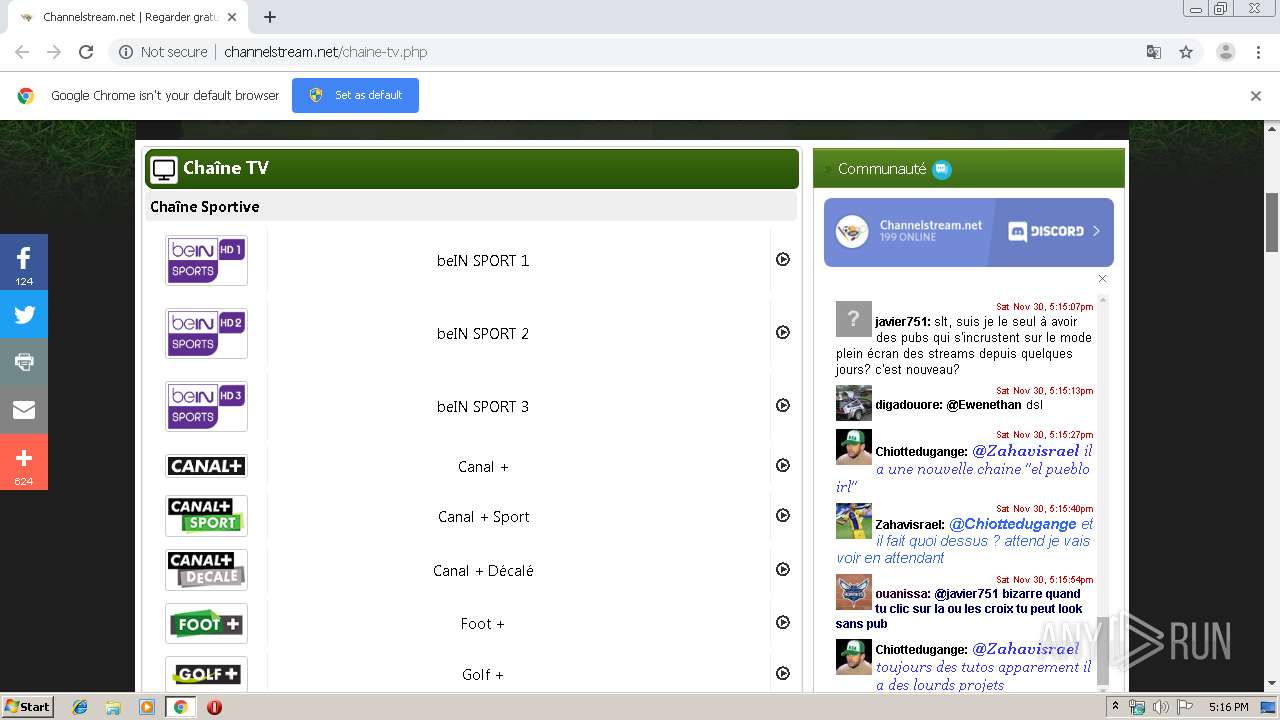Open the beIN Sports HD 2 logo

(x=206, y=333)
